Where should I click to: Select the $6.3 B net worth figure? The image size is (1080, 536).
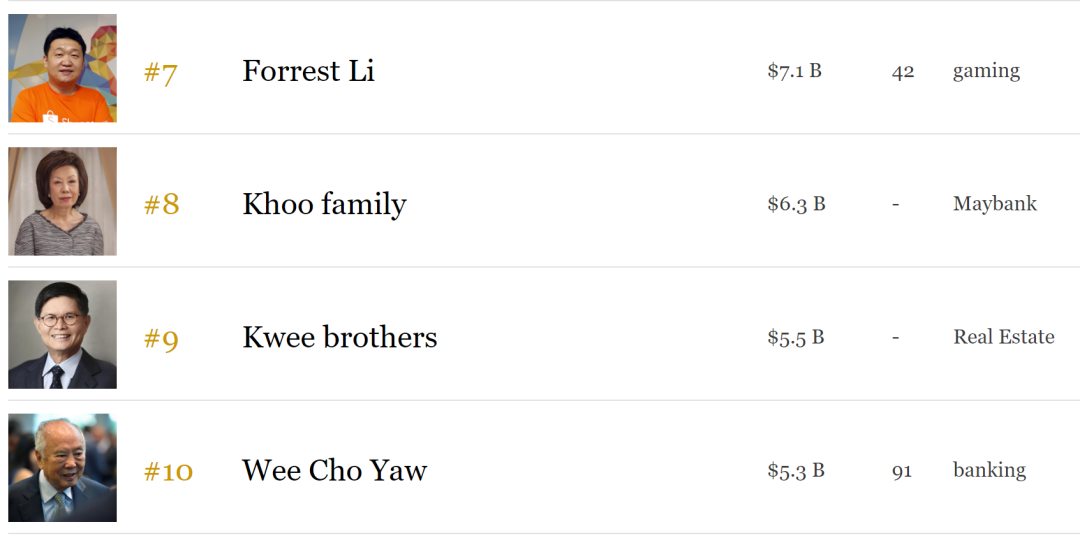coord(796,204)
